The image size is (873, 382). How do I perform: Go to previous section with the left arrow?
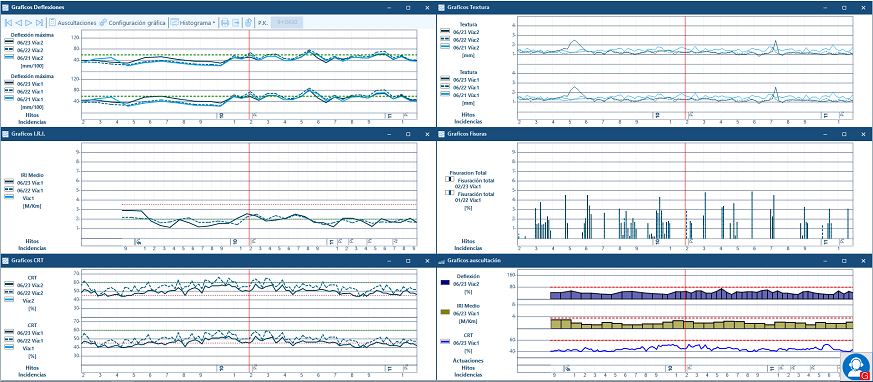18,23
